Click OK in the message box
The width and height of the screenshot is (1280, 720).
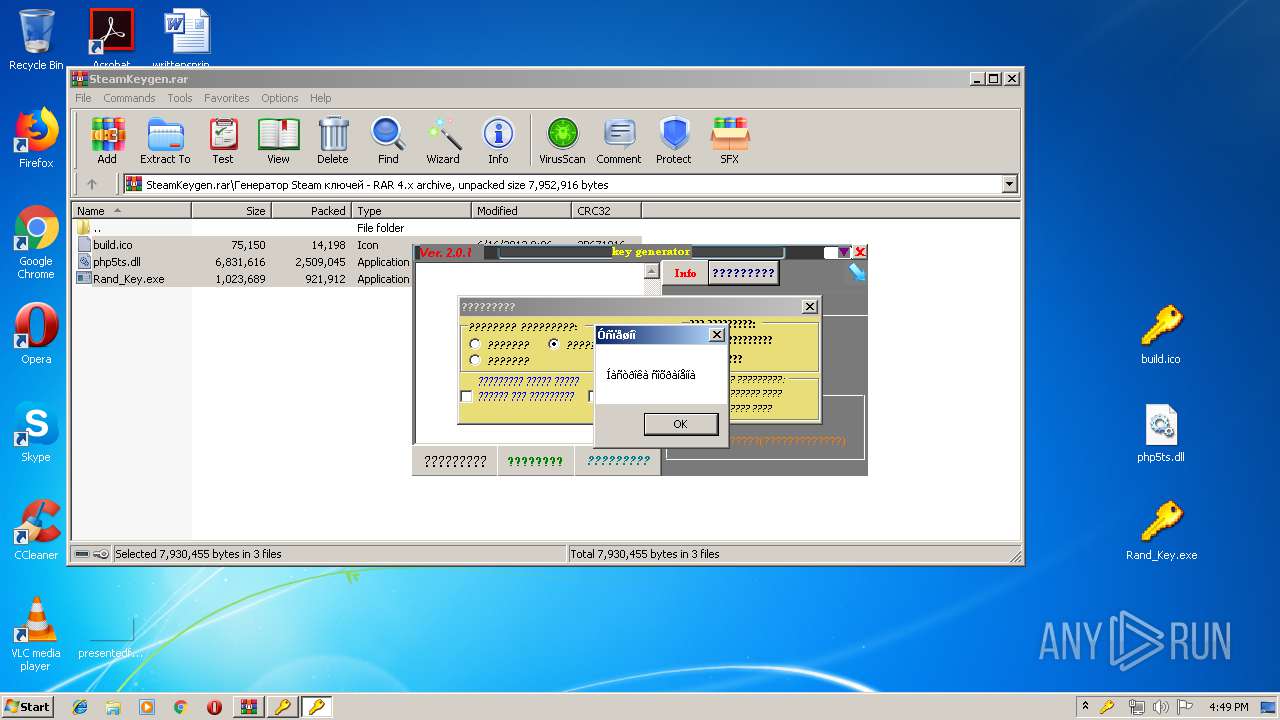pos(680,424)
